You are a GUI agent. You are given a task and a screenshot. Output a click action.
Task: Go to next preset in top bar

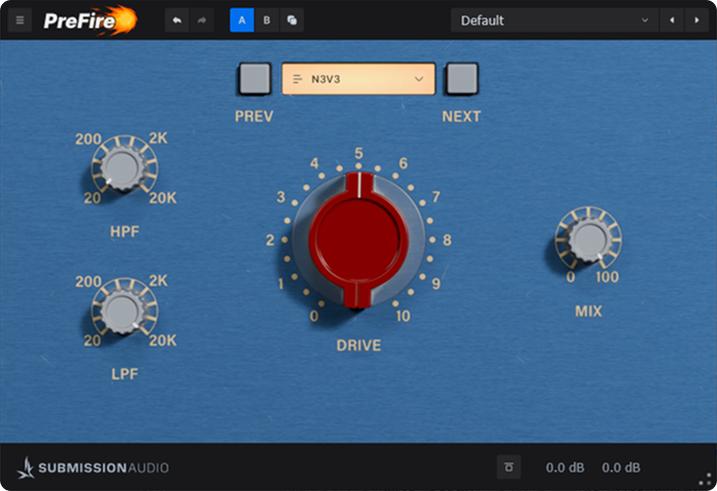[696, 20]
